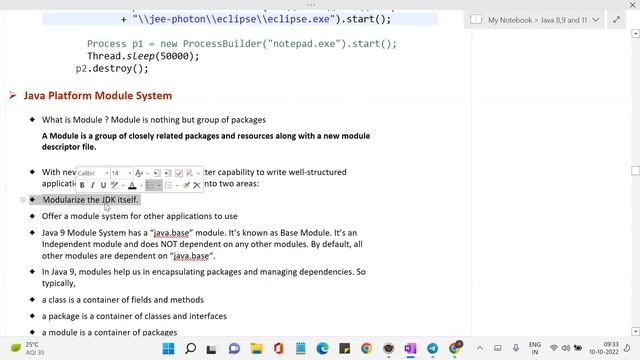Click the scroll down arrow
The width and height of the screenshot is (640, 360).
coord(636,331)
